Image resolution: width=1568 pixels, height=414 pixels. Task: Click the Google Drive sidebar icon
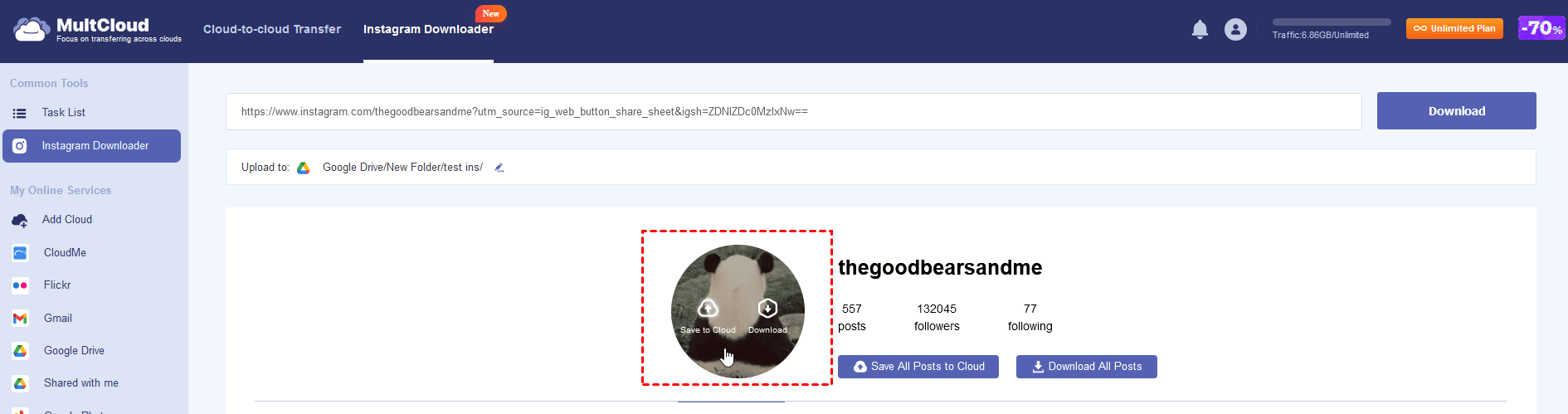point(20,351)
